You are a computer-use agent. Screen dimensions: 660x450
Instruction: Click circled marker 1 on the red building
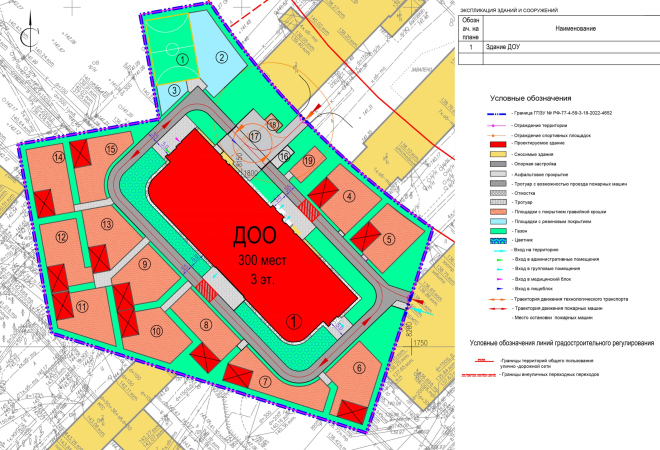pyautogui.click(x=293, y=320)
